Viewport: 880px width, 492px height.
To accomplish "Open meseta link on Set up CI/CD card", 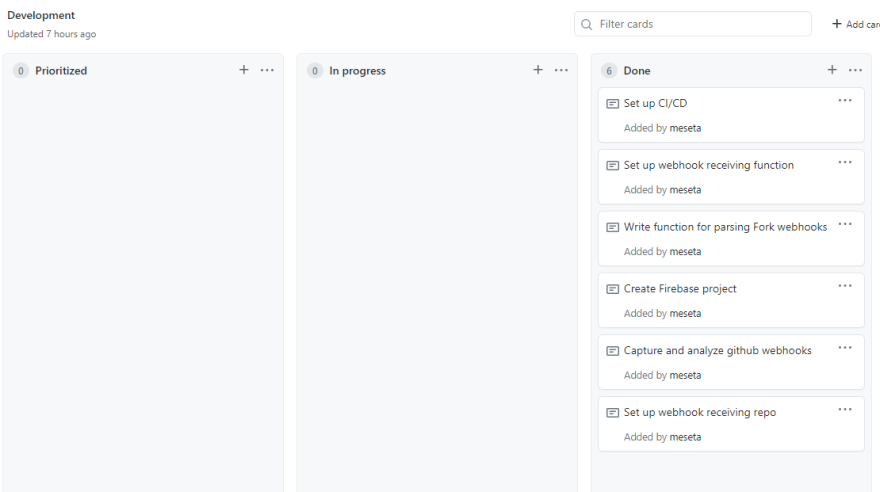I will click(685, 128).
